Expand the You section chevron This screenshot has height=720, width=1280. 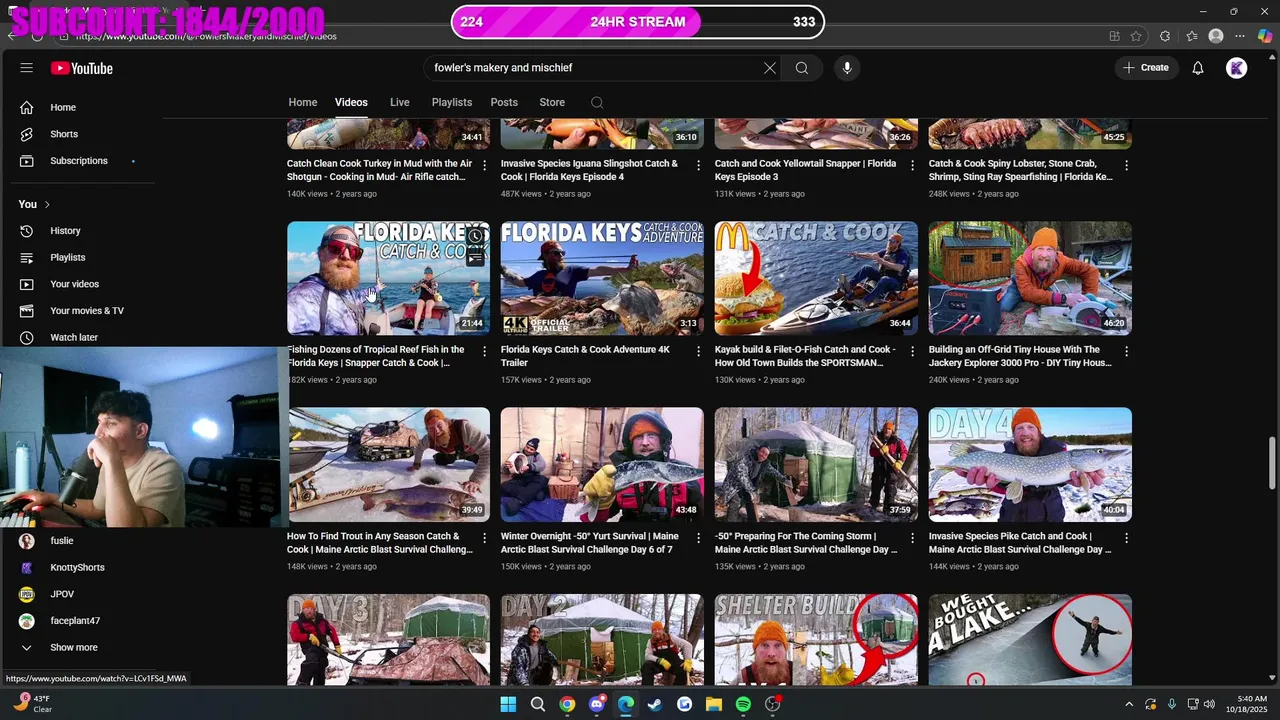[x=46, y=204]
